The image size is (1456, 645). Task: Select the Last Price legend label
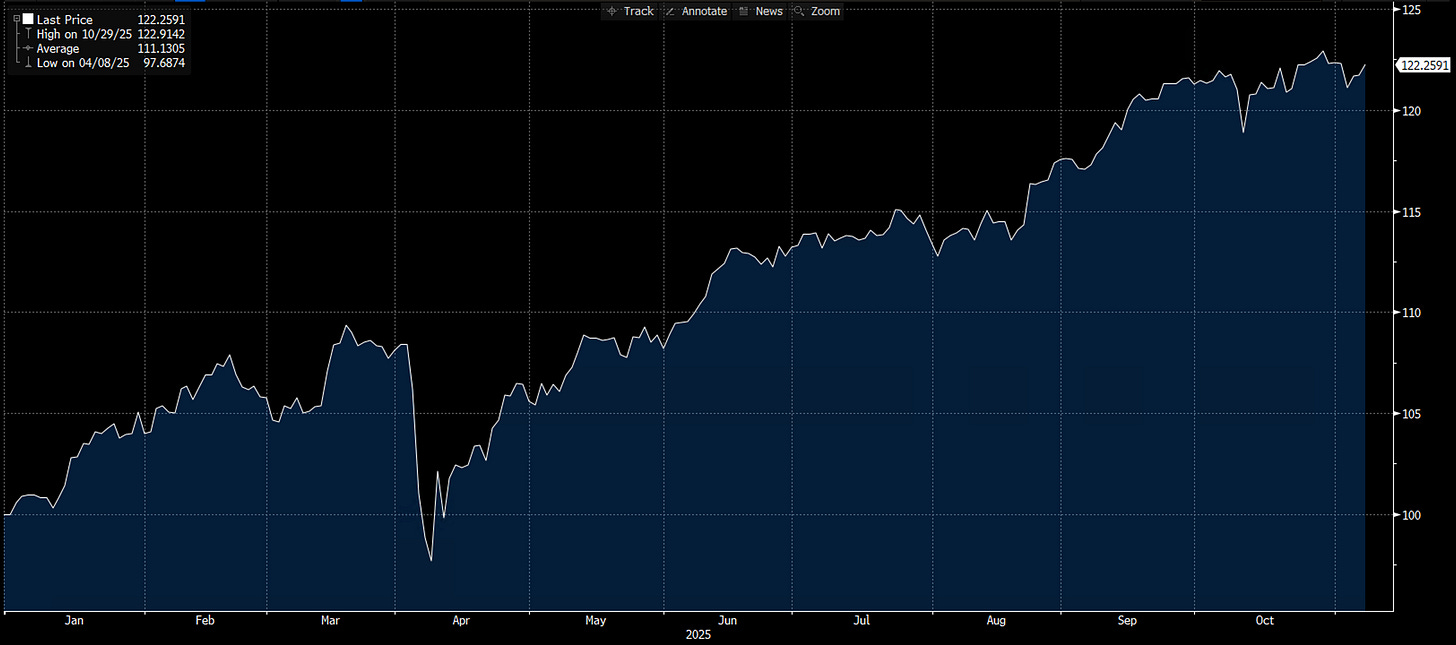pyautogui.click(x=64, y=20)
